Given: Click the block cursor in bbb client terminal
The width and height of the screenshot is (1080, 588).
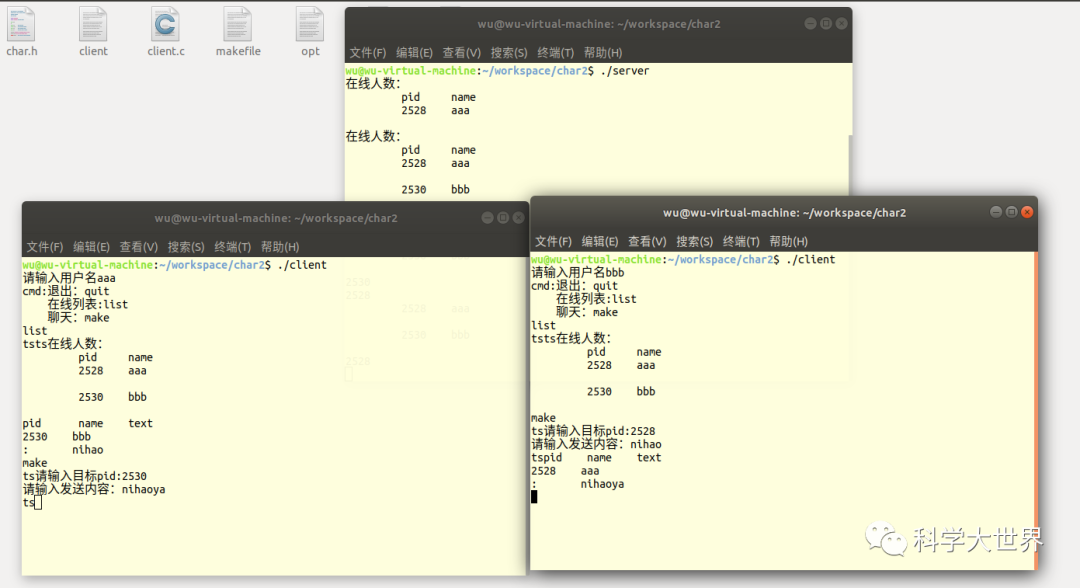Looking at the screenshot, I should 534,496.
